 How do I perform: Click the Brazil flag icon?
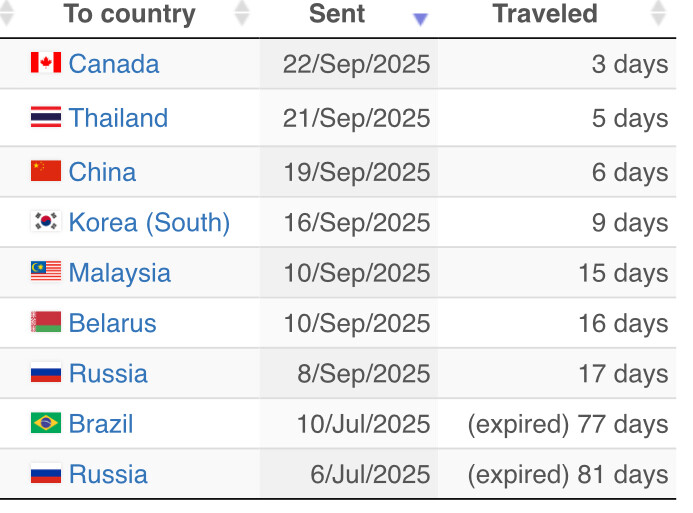46,423
